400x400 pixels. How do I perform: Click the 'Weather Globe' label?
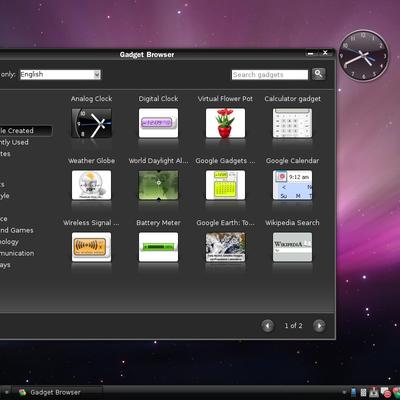[91, 161]
